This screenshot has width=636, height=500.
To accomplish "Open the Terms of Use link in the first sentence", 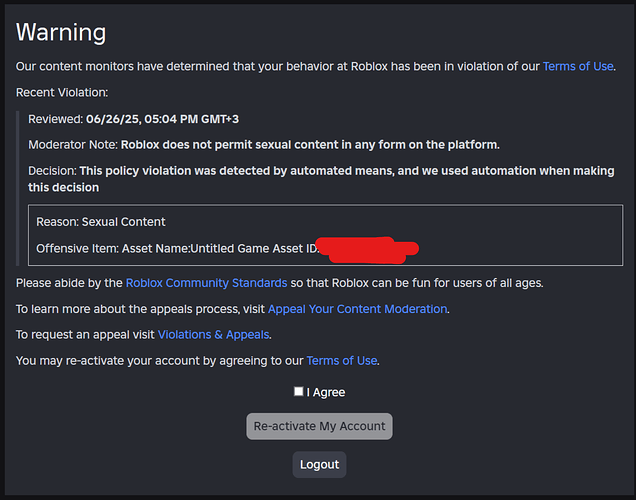I will tap(578, 66).
